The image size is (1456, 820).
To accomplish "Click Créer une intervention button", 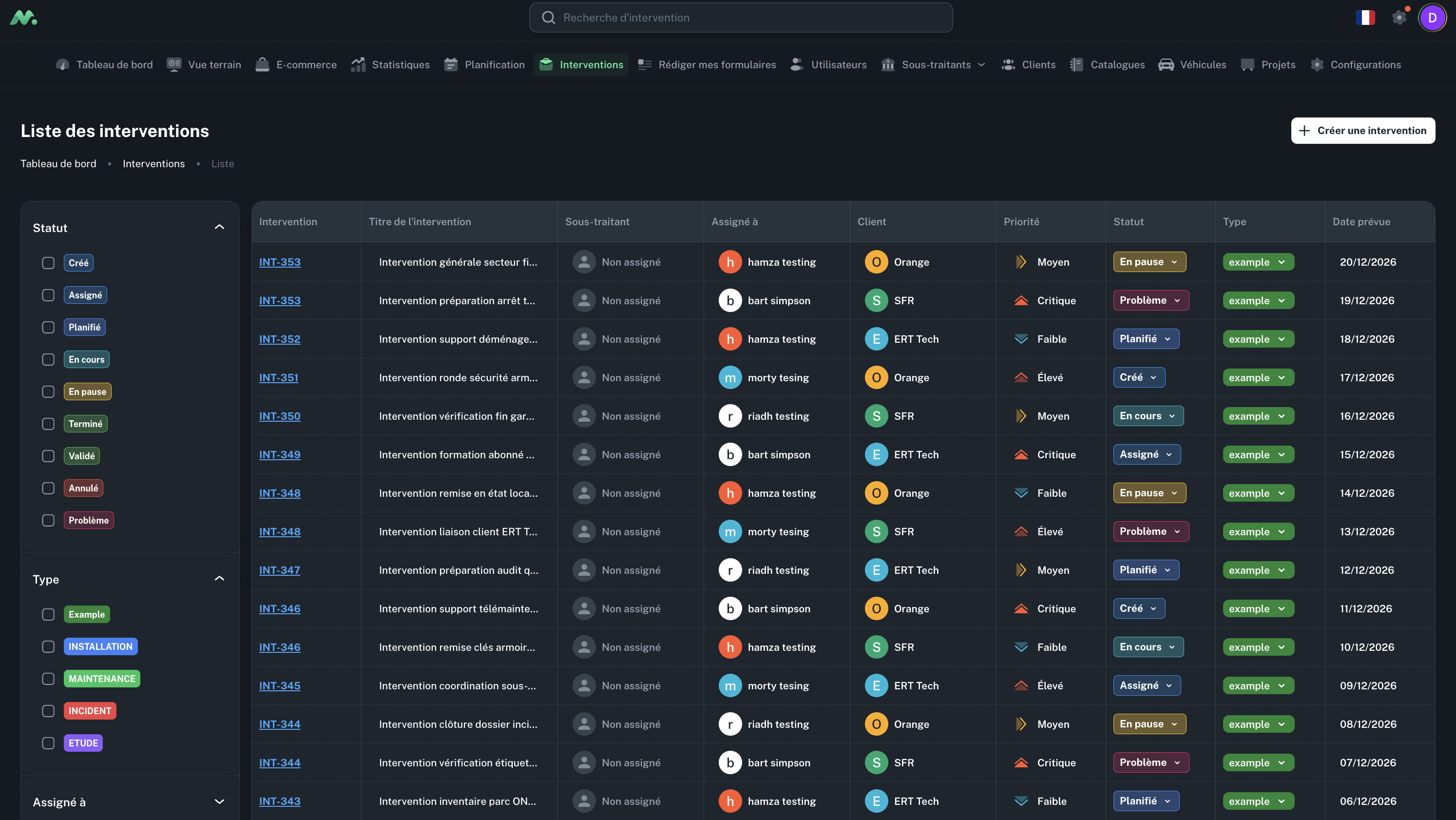I will [x=1363, y=131].
